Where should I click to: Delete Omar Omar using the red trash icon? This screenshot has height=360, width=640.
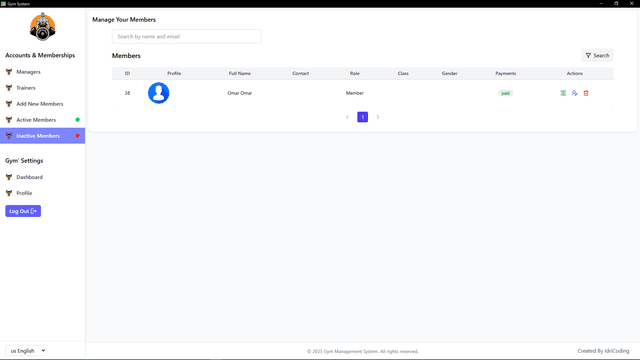pyautogui.click(x=586, y=93)
